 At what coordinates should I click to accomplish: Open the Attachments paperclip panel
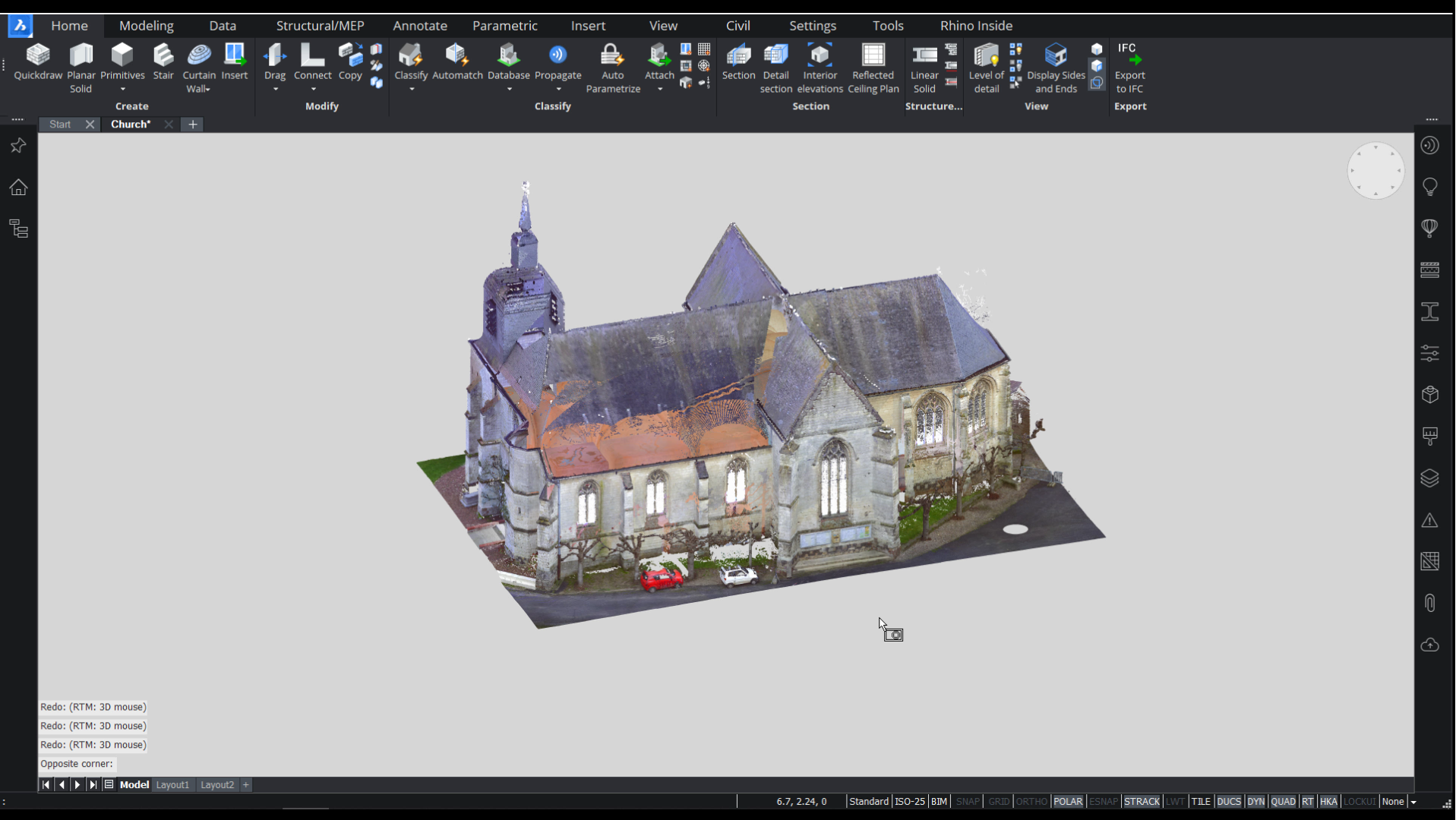[x=1429, y=603]
